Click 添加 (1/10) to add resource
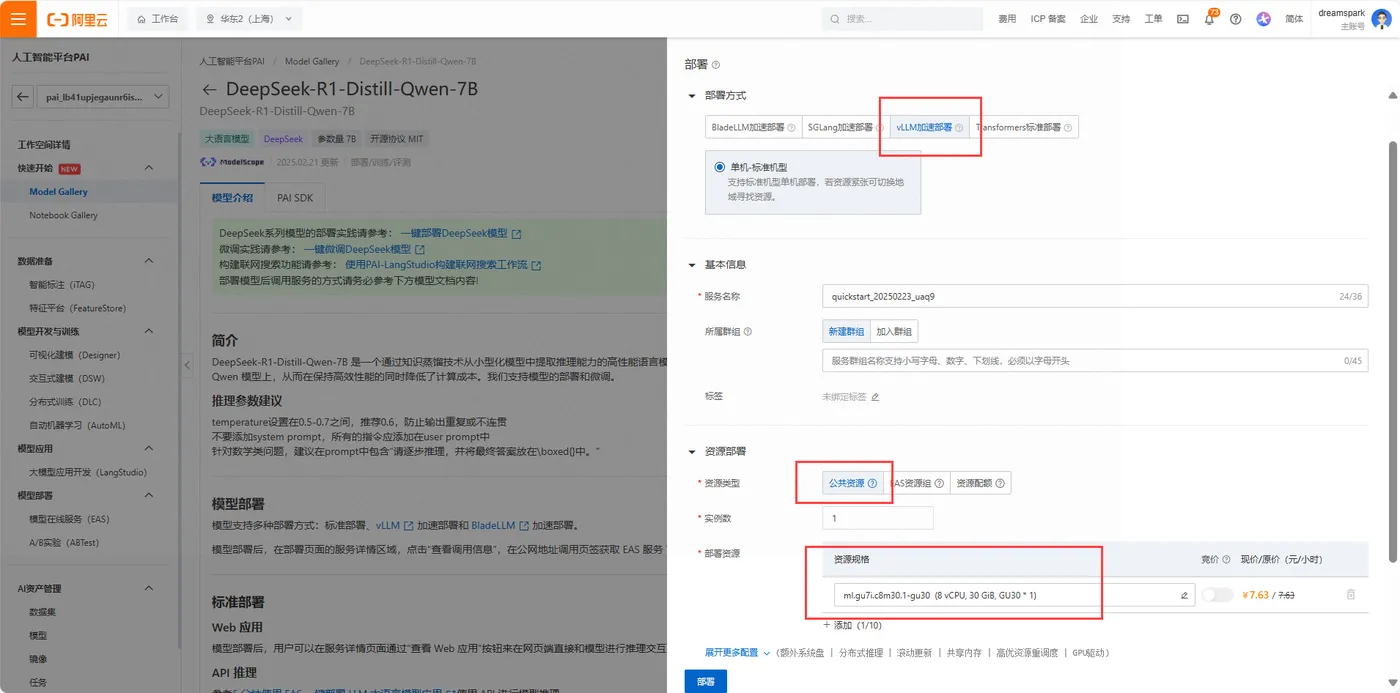 point(852,625)
